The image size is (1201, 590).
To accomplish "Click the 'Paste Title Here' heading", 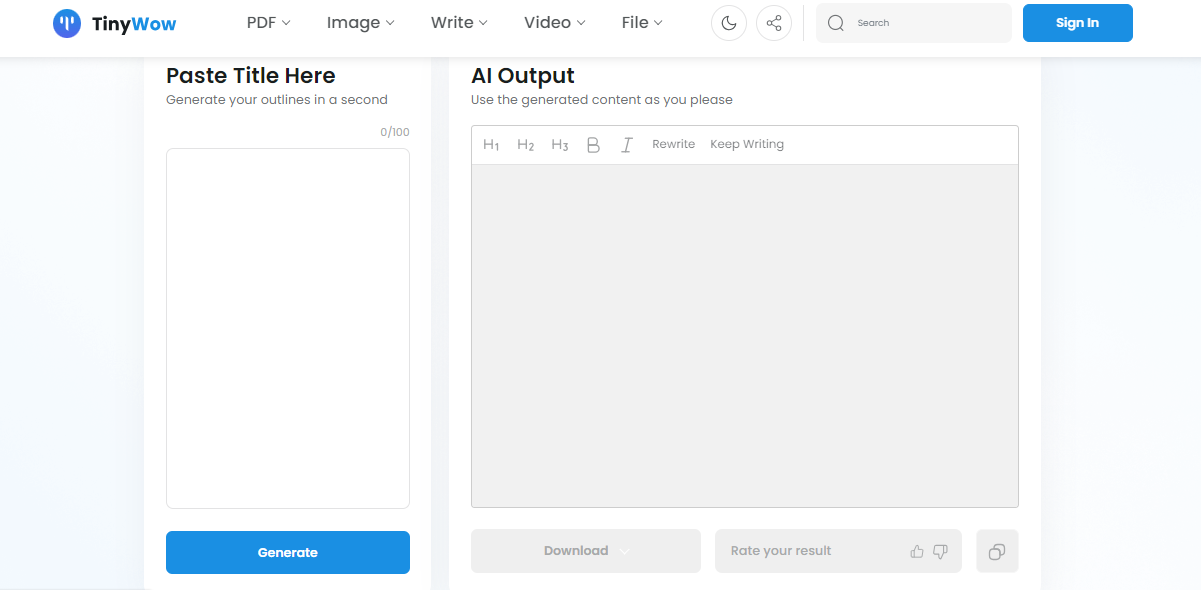I will [251, 76].
